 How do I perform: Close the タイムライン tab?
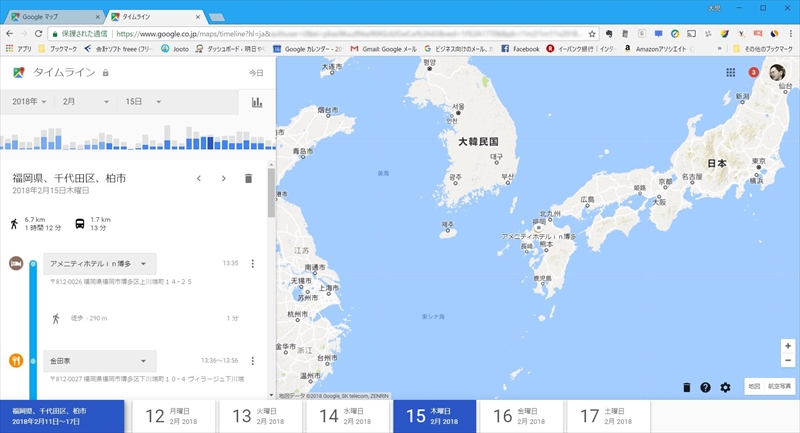coord(198,17)
